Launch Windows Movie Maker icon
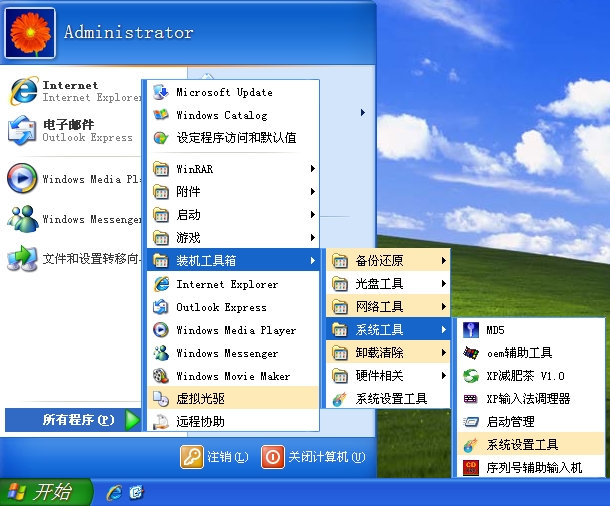Image resolution: width=610 pixels, height=506 pixels. tap(161, 376)
